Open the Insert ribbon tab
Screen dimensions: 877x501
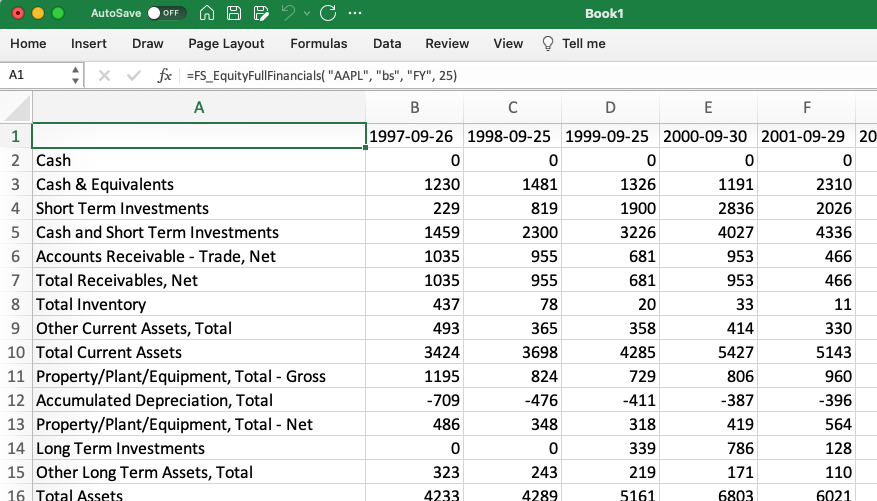point(88,44)
